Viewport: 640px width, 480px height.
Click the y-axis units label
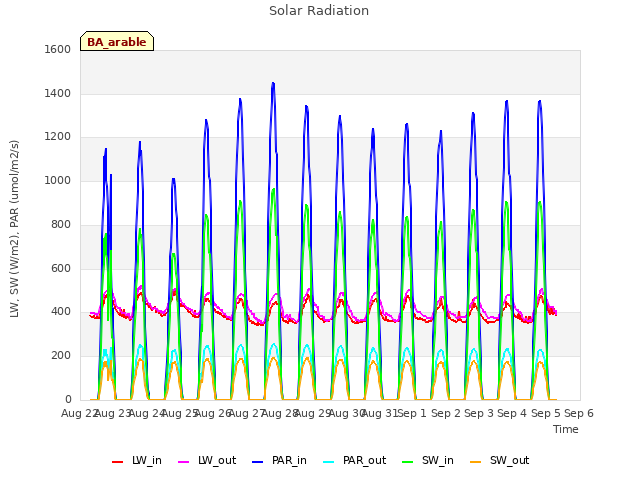pyautogui.click(x=14, y=229)
